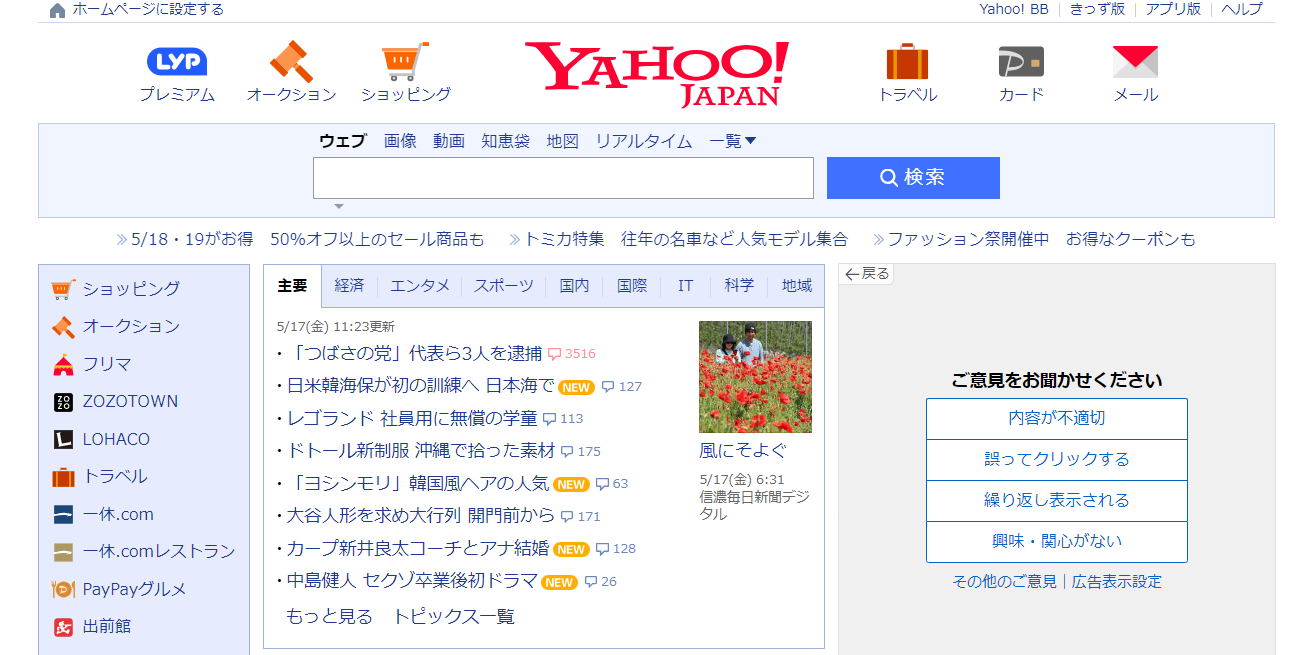Click the 内容が不適切 feedback button
Viewport: 1302px width, 655px height.
point(1057,419)
